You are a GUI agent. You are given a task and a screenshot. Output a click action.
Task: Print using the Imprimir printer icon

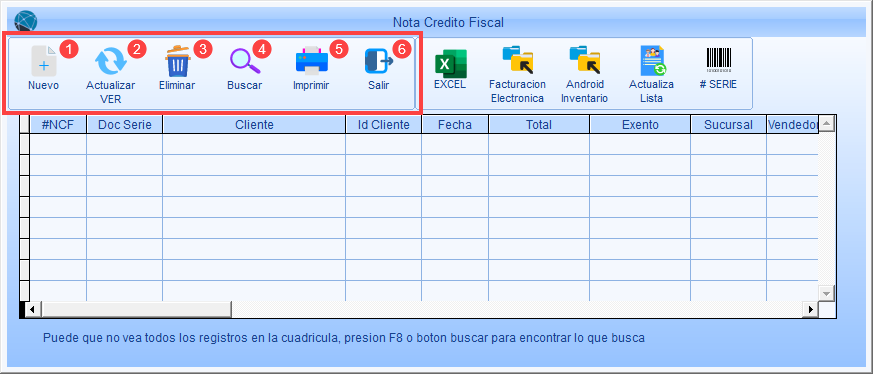[311, 61]
